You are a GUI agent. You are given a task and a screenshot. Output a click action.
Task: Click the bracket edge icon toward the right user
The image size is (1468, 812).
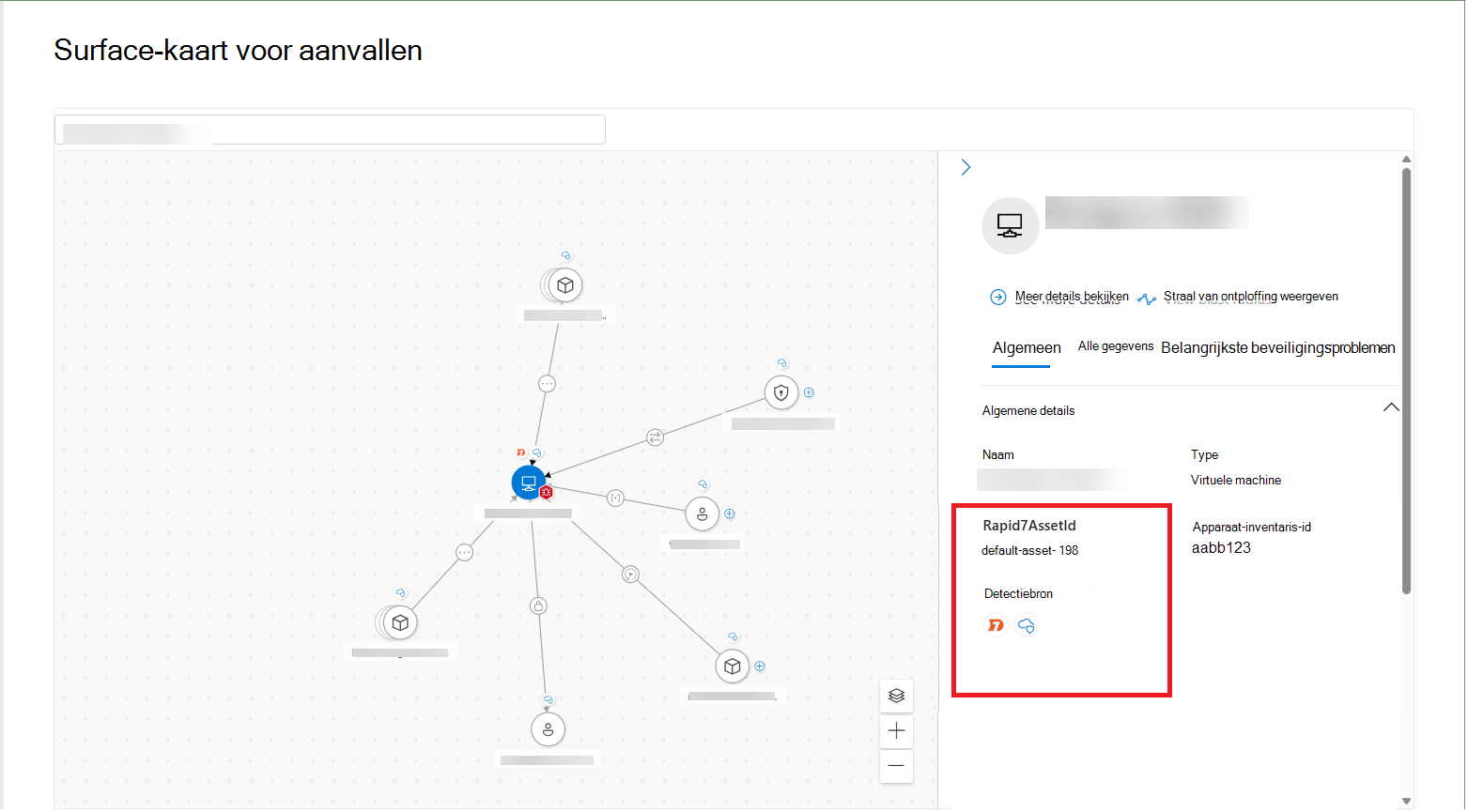point(615,498)
